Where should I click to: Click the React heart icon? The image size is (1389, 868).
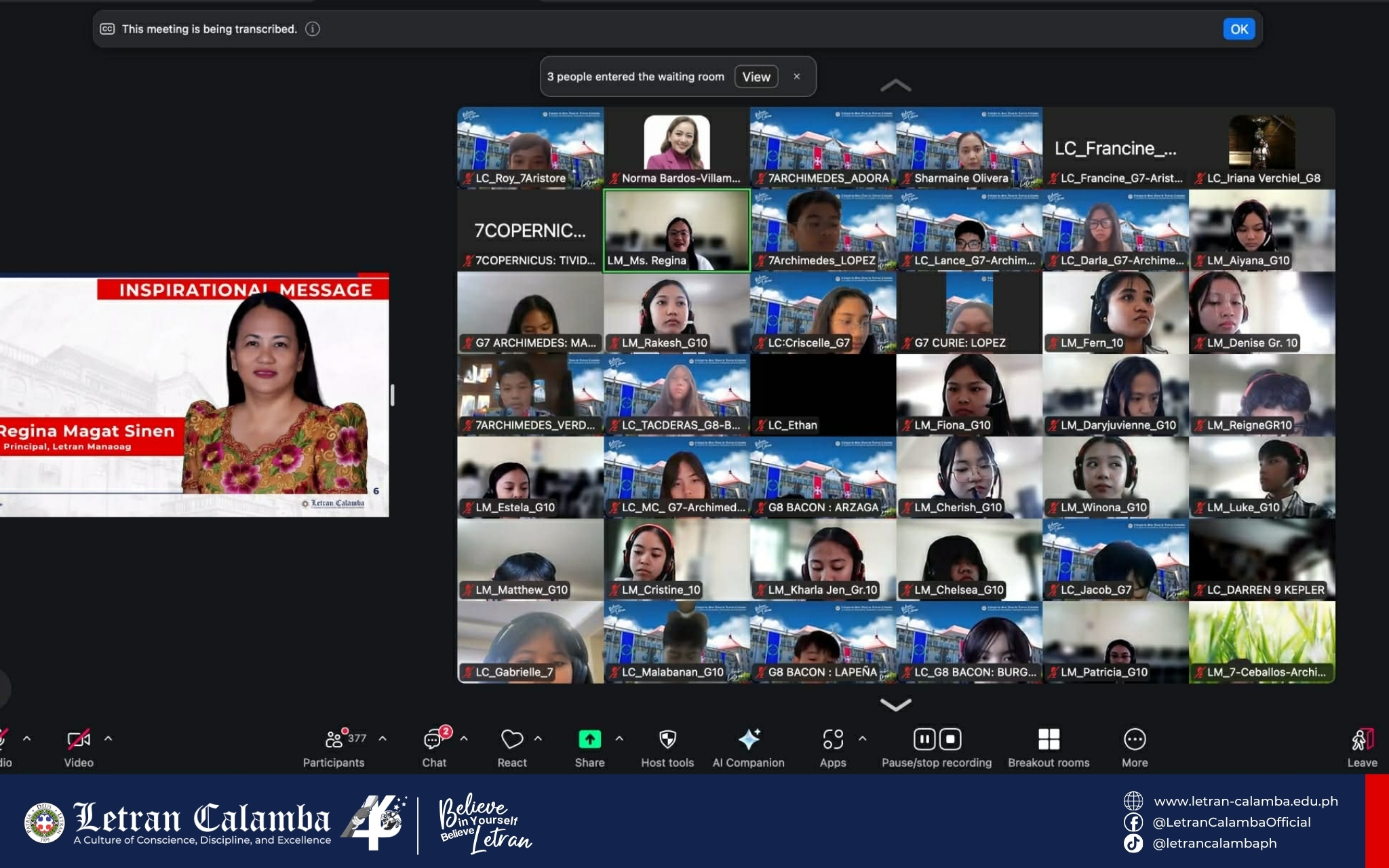511,740
